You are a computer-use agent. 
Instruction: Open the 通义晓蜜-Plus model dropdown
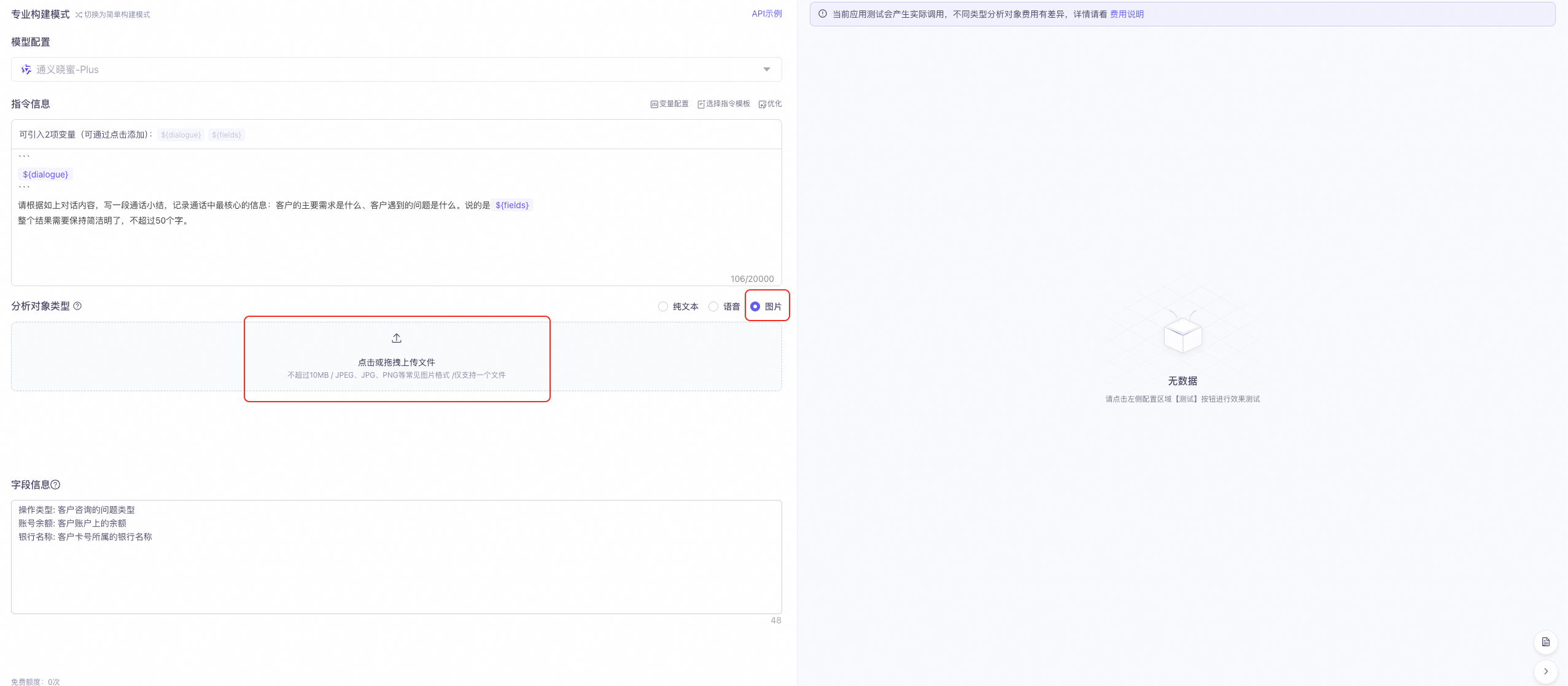pos(397,69)
